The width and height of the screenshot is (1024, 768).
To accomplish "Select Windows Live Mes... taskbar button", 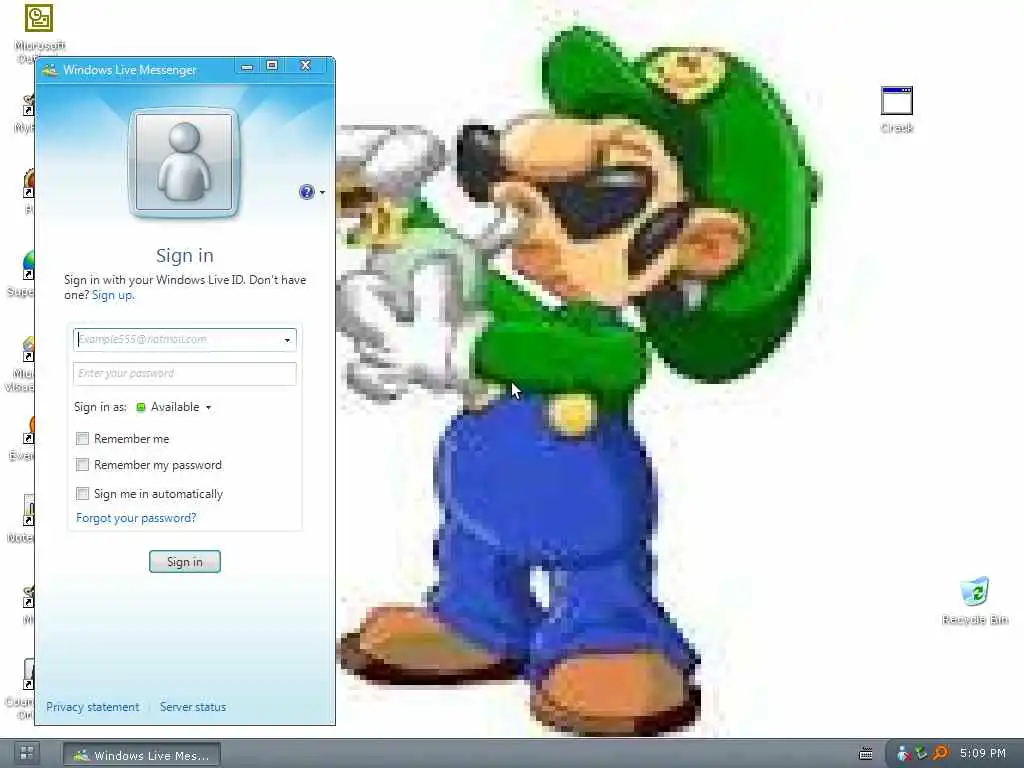I will tap(142, 755).
